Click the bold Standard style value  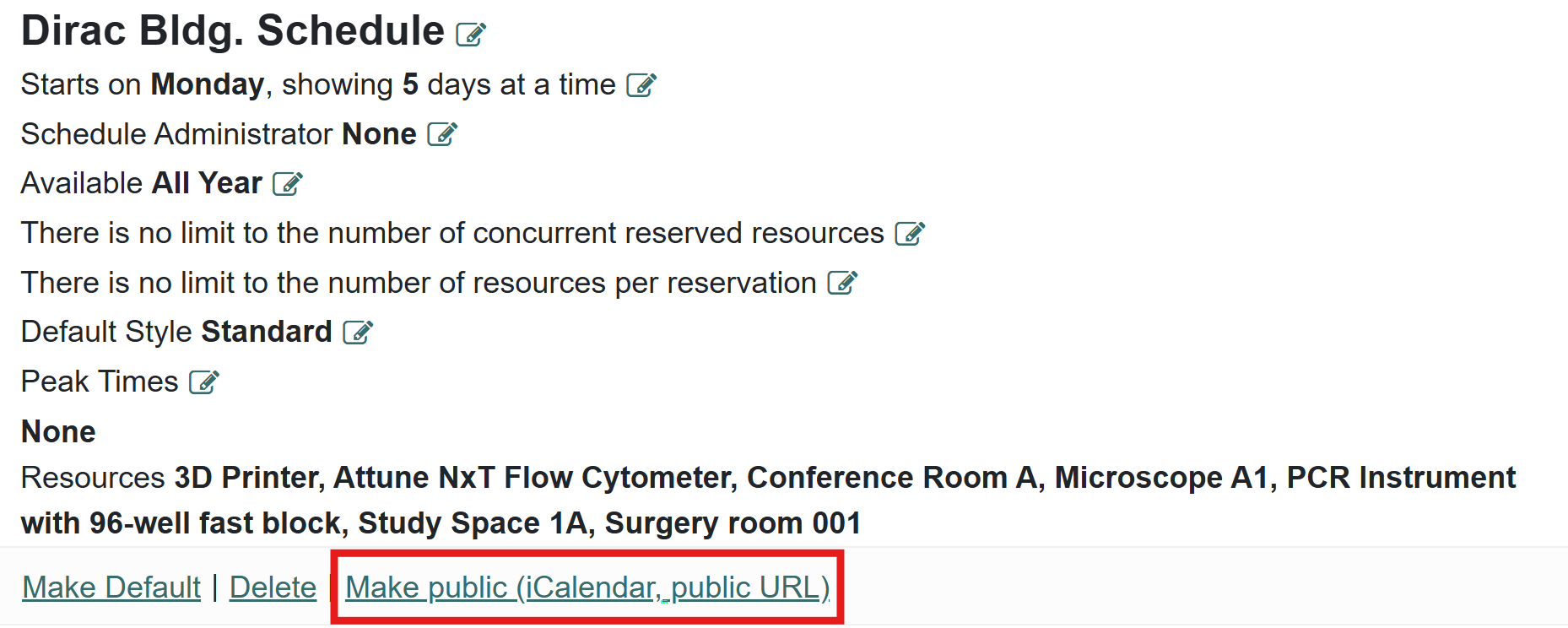267,332
